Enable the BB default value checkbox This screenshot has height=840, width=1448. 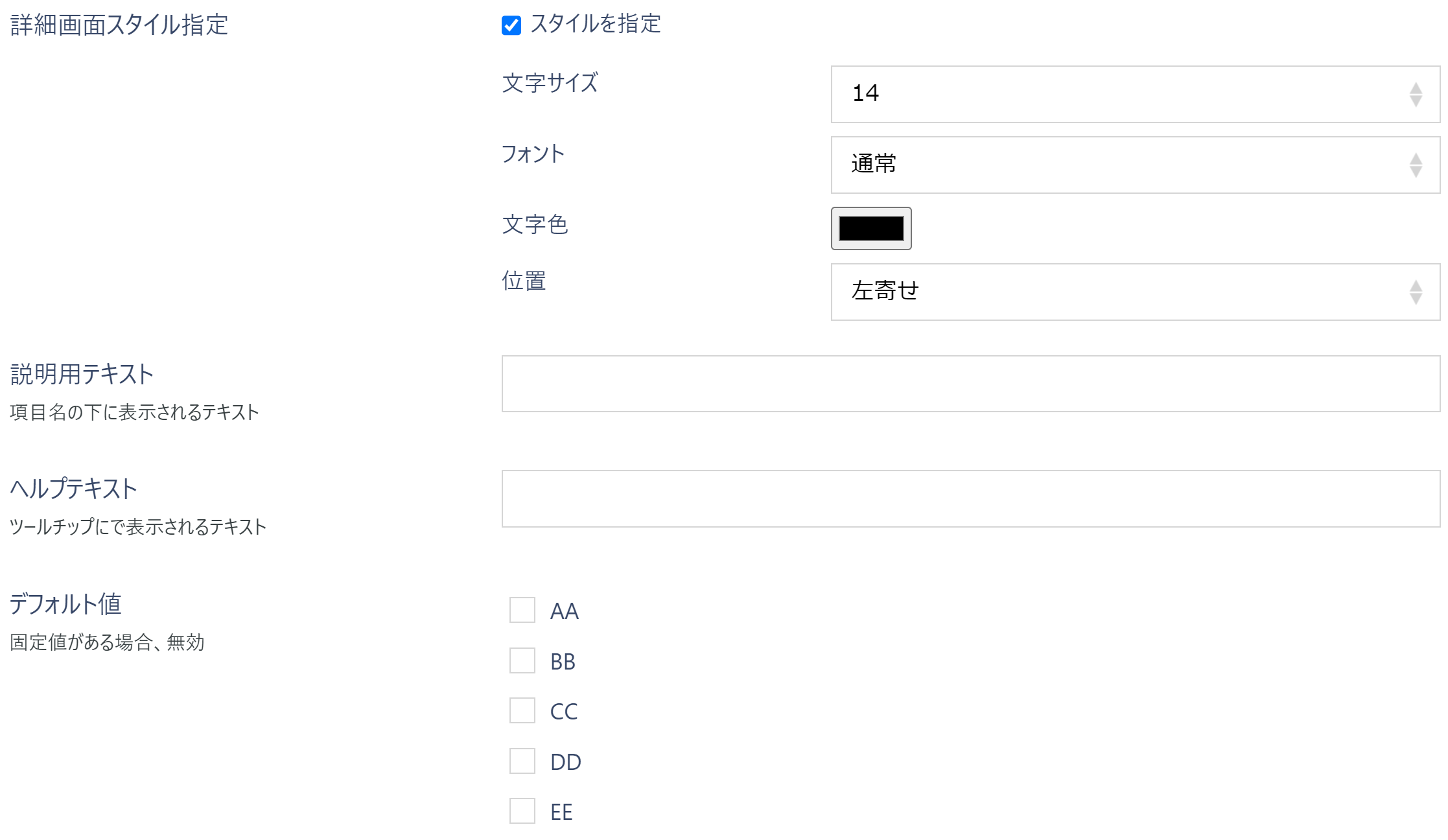coord(522,660)
